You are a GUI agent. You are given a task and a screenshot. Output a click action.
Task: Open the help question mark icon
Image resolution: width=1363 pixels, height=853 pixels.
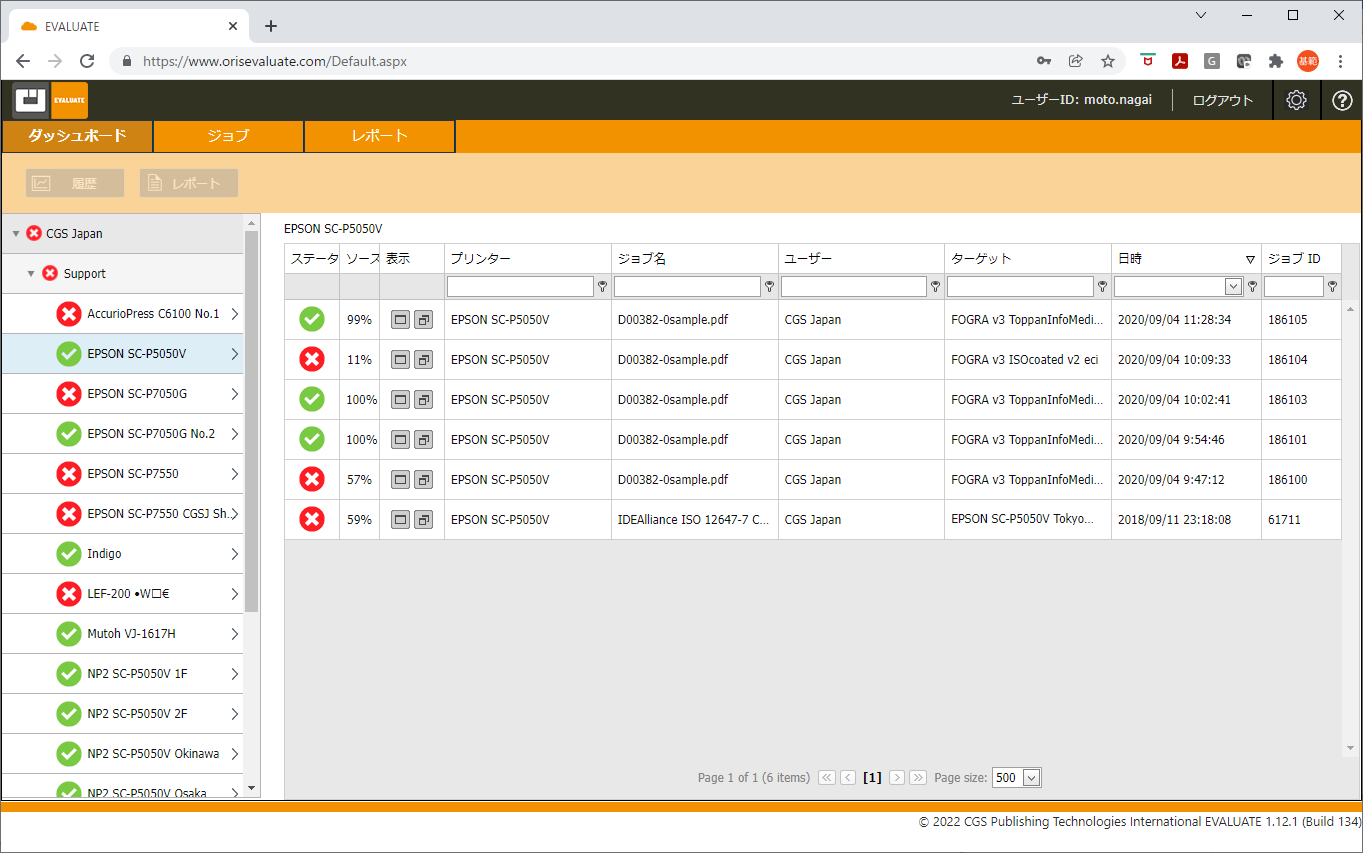coord(1343,100)
